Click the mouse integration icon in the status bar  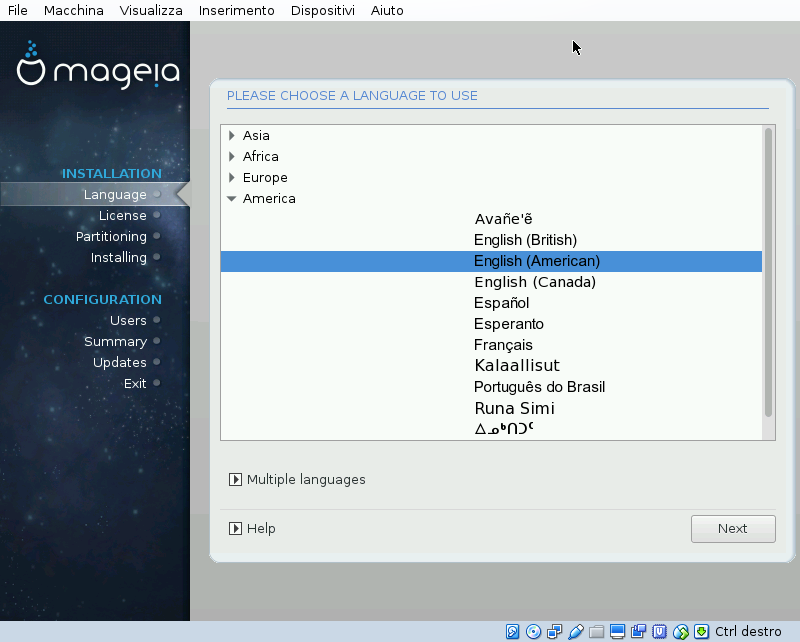coord(681,632)
